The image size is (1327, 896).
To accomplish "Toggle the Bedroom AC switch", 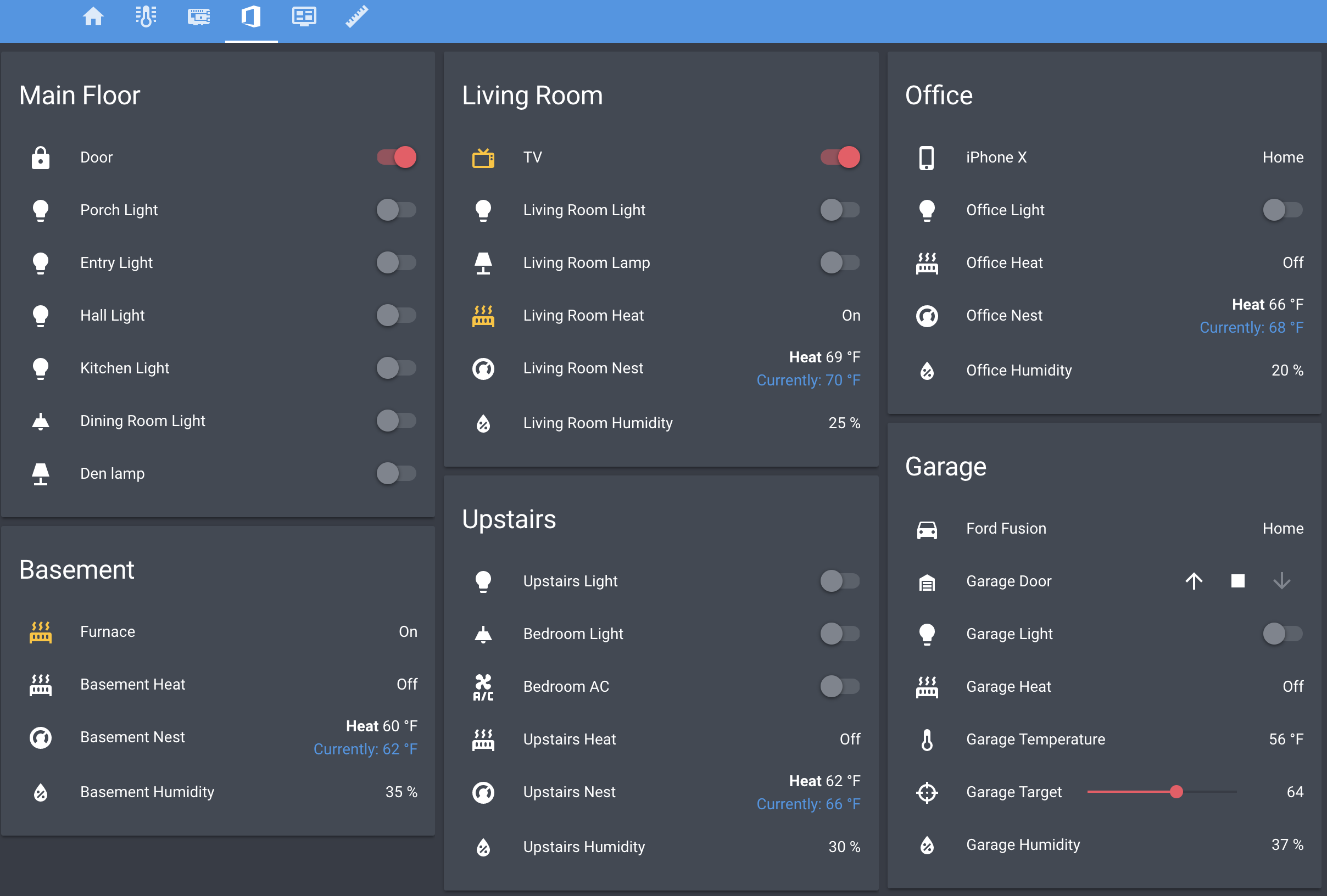I will [x=840, y=687].
